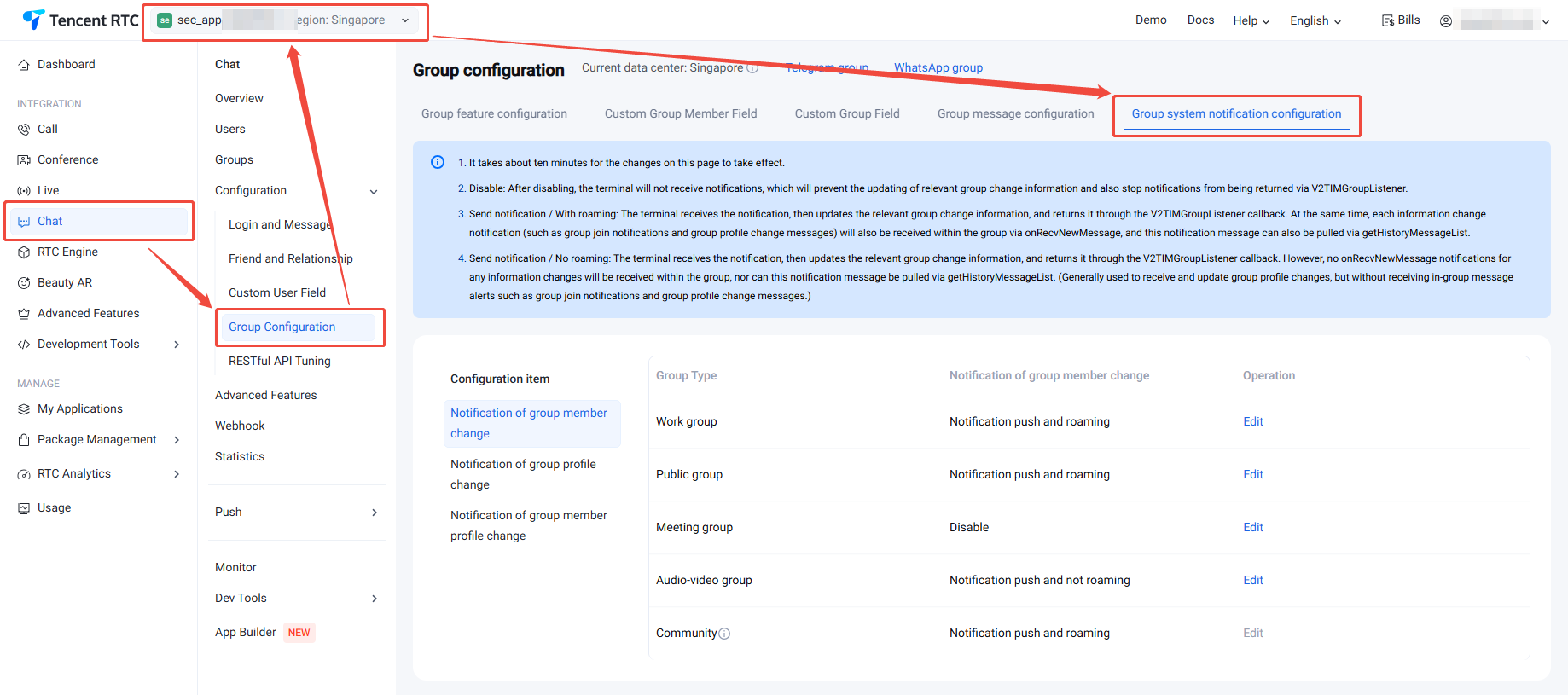Expand the Push submenu
Screen dimensions: 1568x695
(x=374, y=513)
